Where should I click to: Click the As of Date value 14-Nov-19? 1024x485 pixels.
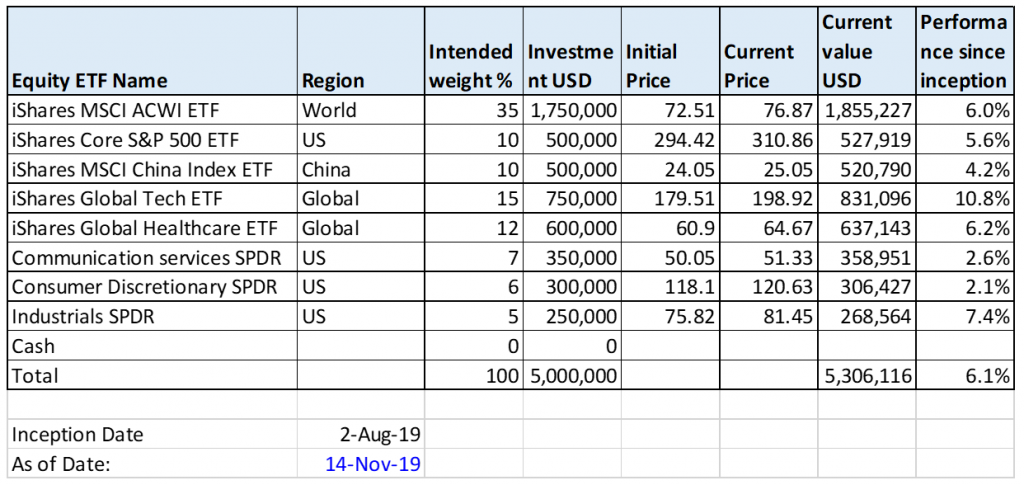click(360, 464)
